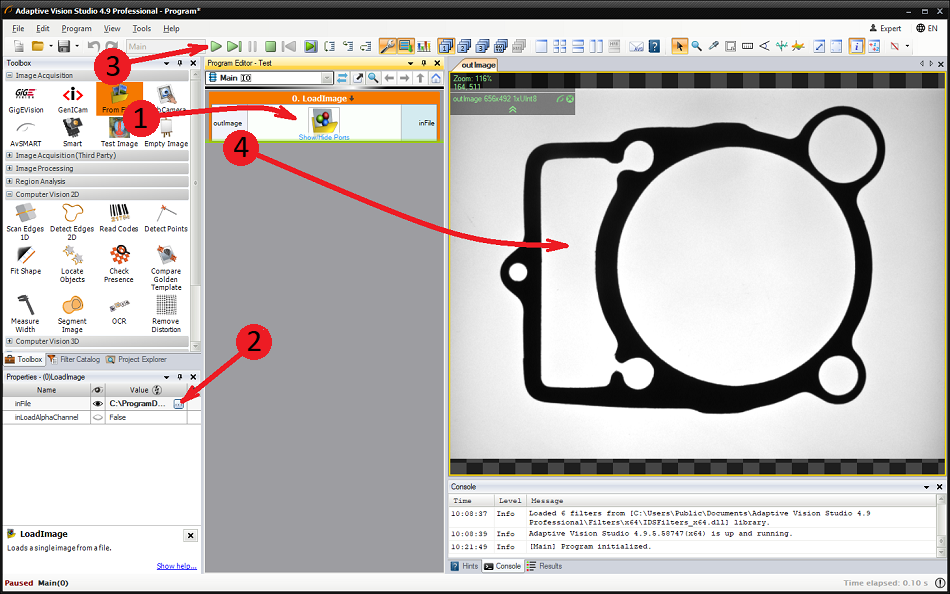Toggle the inFile port visibility eye
Screen dimensions: 950x594
coord(98,403)
